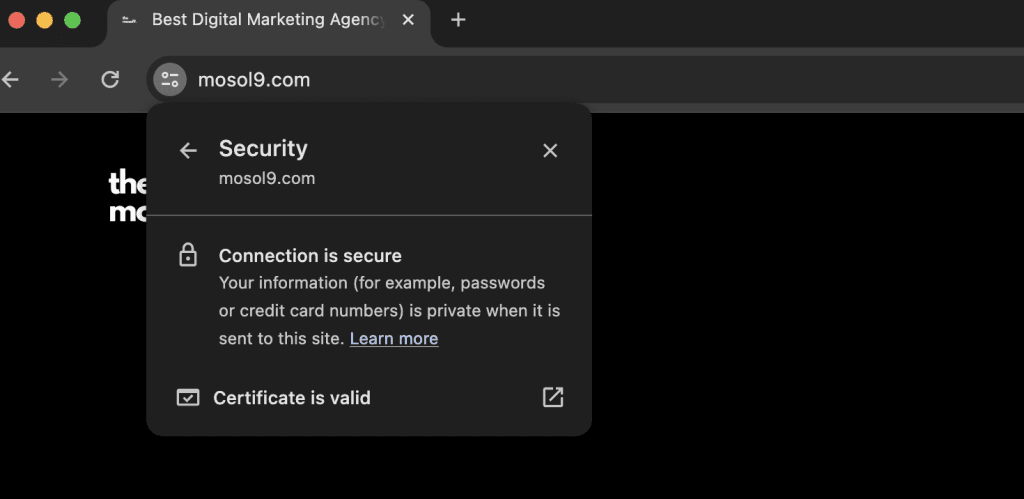Go back from the Security panel

pyautogui.click(x=188, y=150)
